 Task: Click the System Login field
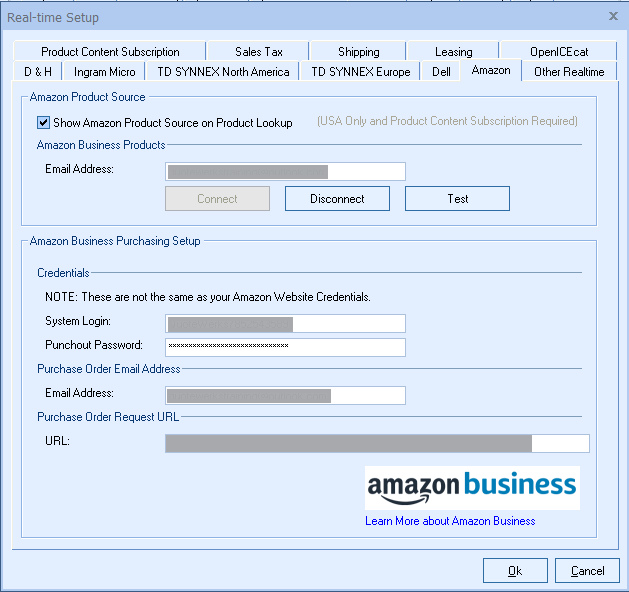[285, 323]
